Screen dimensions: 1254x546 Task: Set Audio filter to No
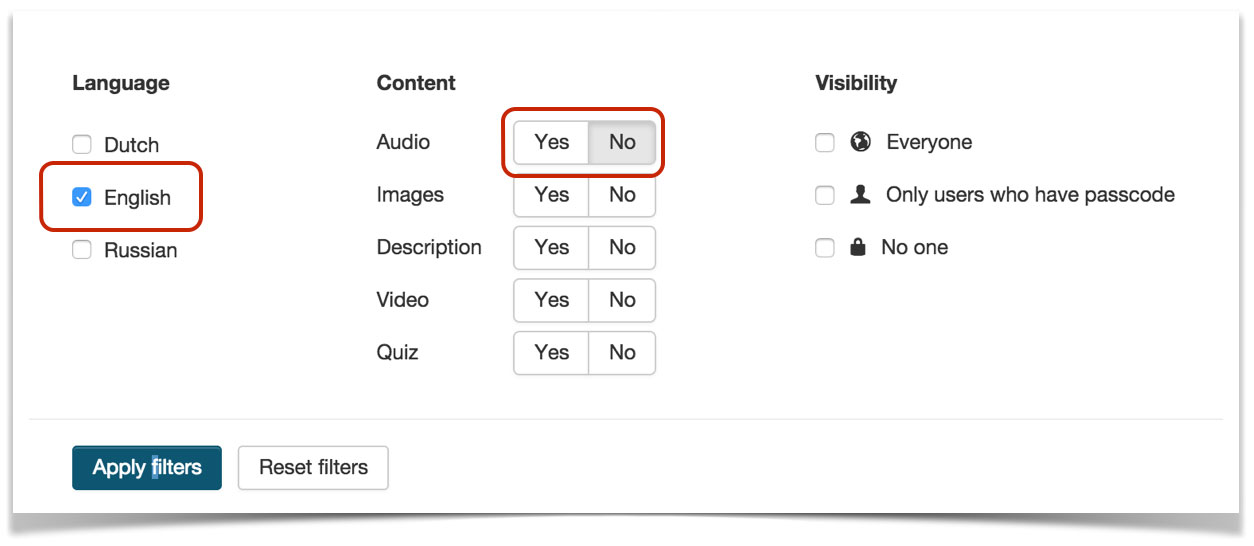click(x=622, y=142)
